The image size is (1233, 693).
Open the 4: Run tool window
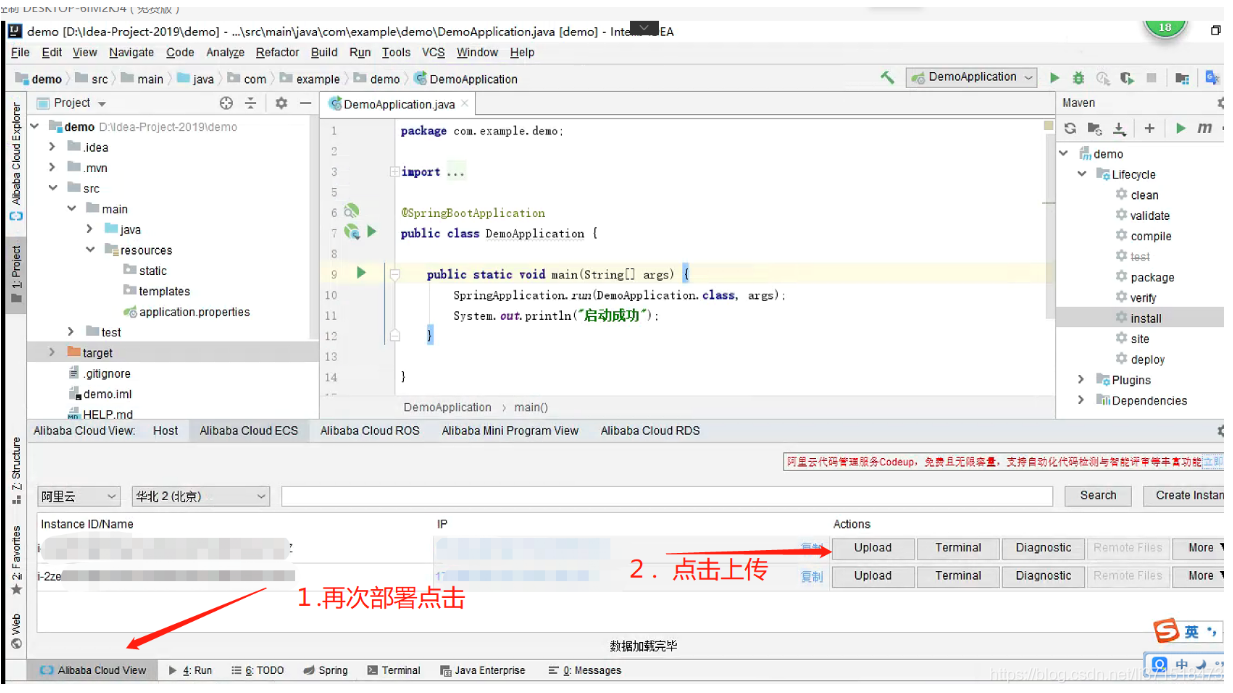(x=191, y=671)
